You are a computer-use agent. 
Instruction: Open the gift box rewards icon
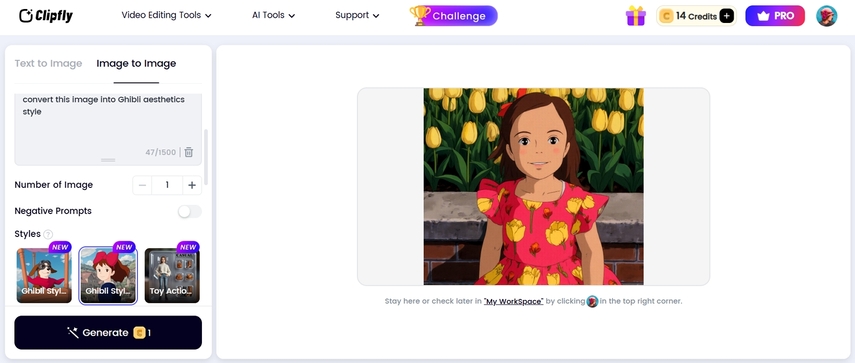pos(635,16)
